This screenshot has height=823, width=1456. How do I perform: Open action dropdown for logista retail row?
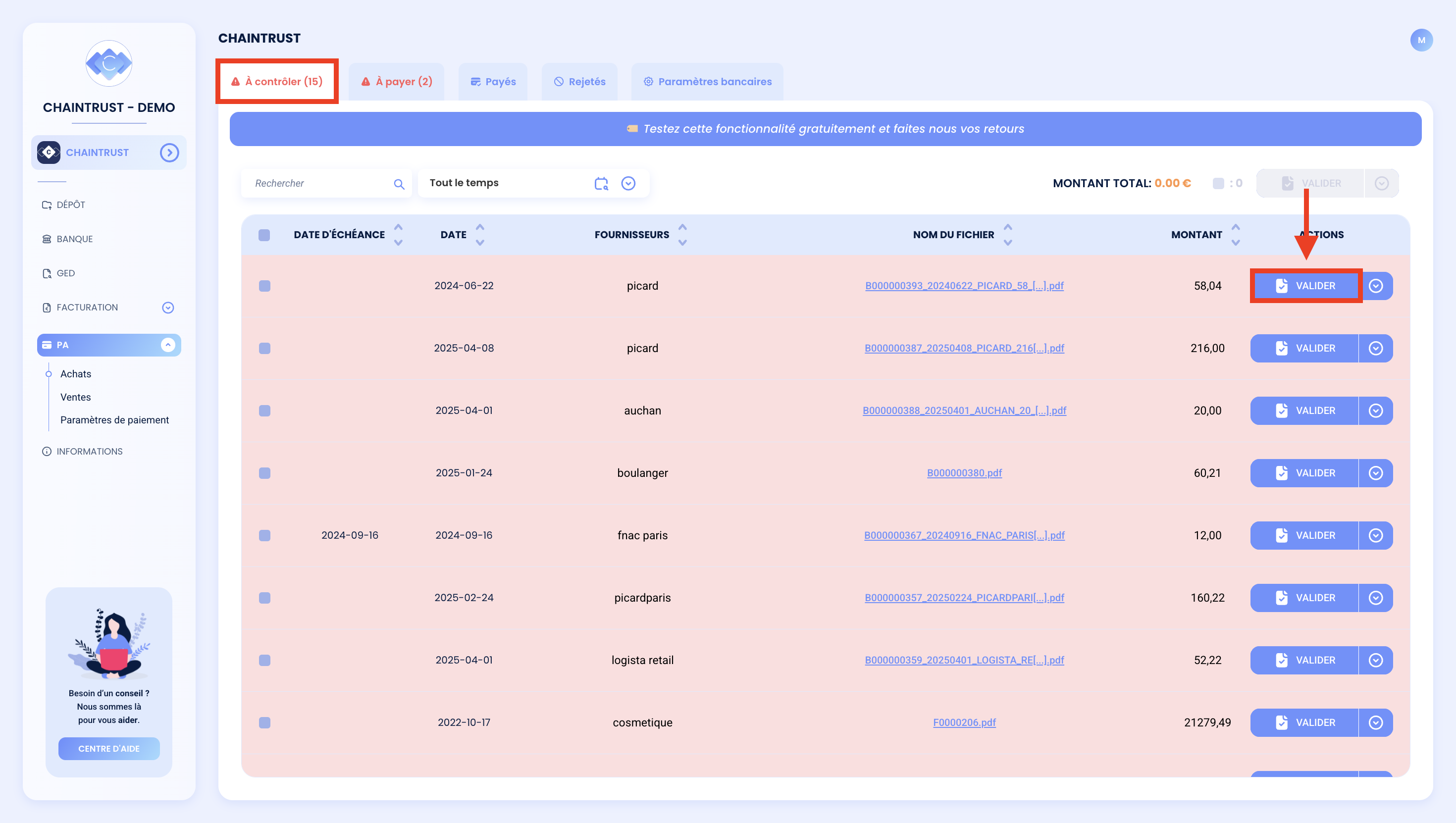(1376, 660)
